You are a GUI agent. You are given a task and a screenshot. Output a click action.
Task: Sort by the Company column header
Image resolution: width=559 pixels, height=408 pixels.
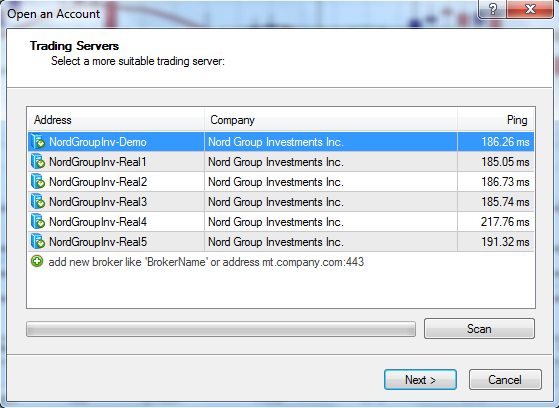coord(331,120)
